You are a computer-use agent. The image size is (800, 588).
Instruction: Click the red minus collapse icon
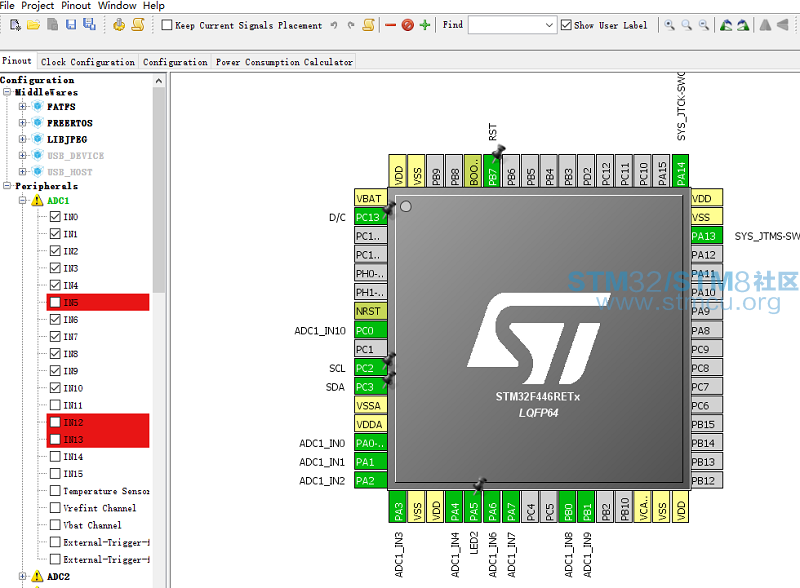(390, 25)
